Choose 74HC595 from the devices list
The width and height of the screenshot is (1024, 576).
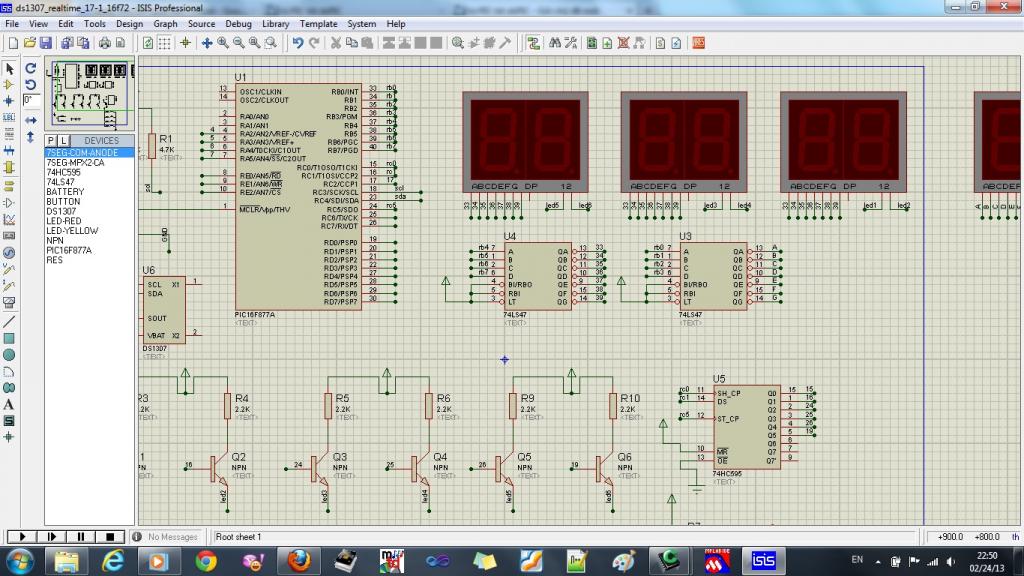tap(63, 172)
